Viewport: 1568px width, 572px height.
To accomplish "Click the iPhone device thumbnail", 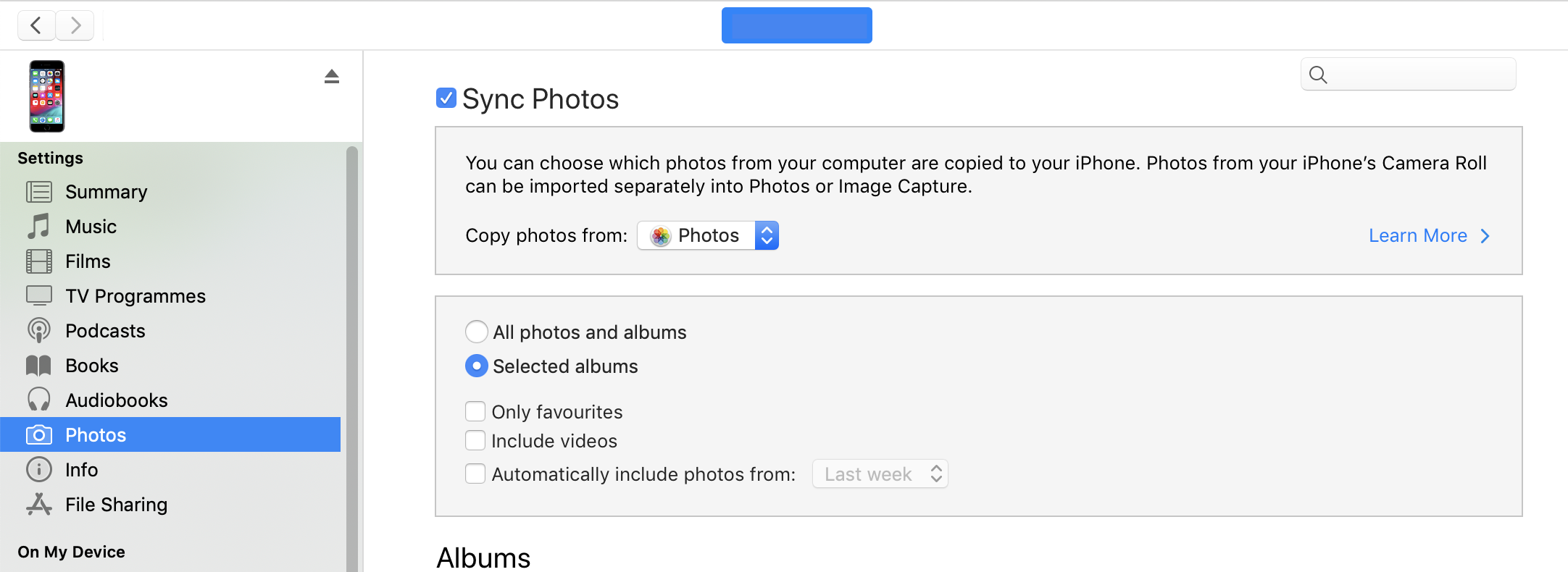I will 47,96.
